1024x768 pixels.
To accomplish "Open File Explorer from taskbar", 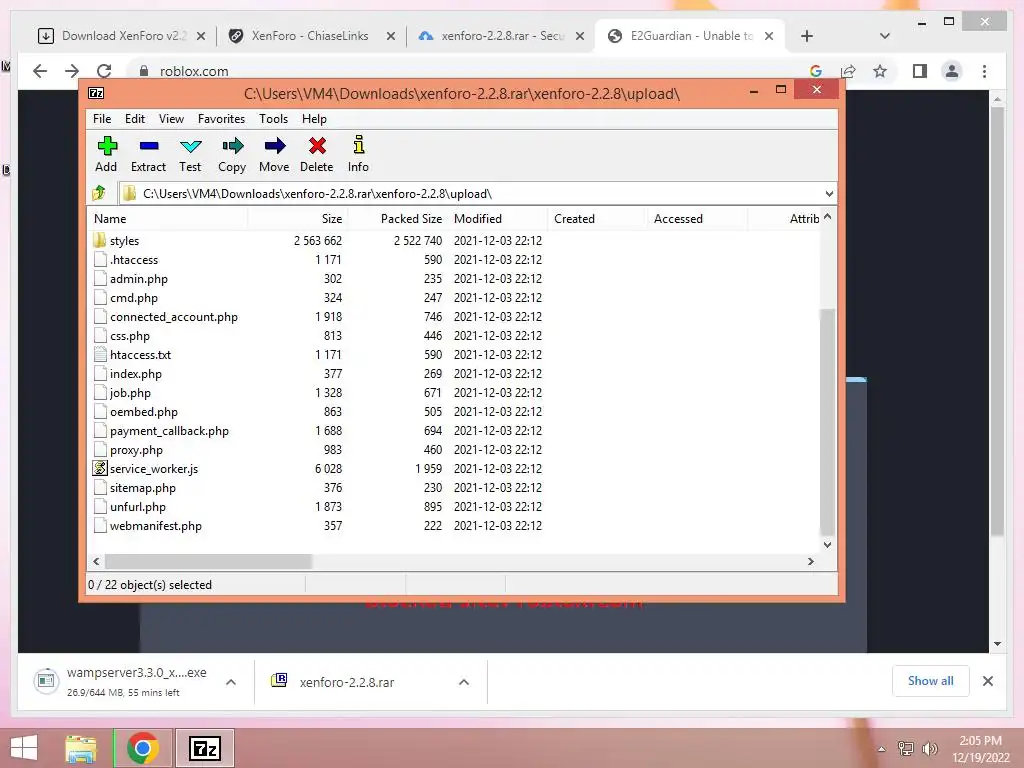I will tap(80, 748).
